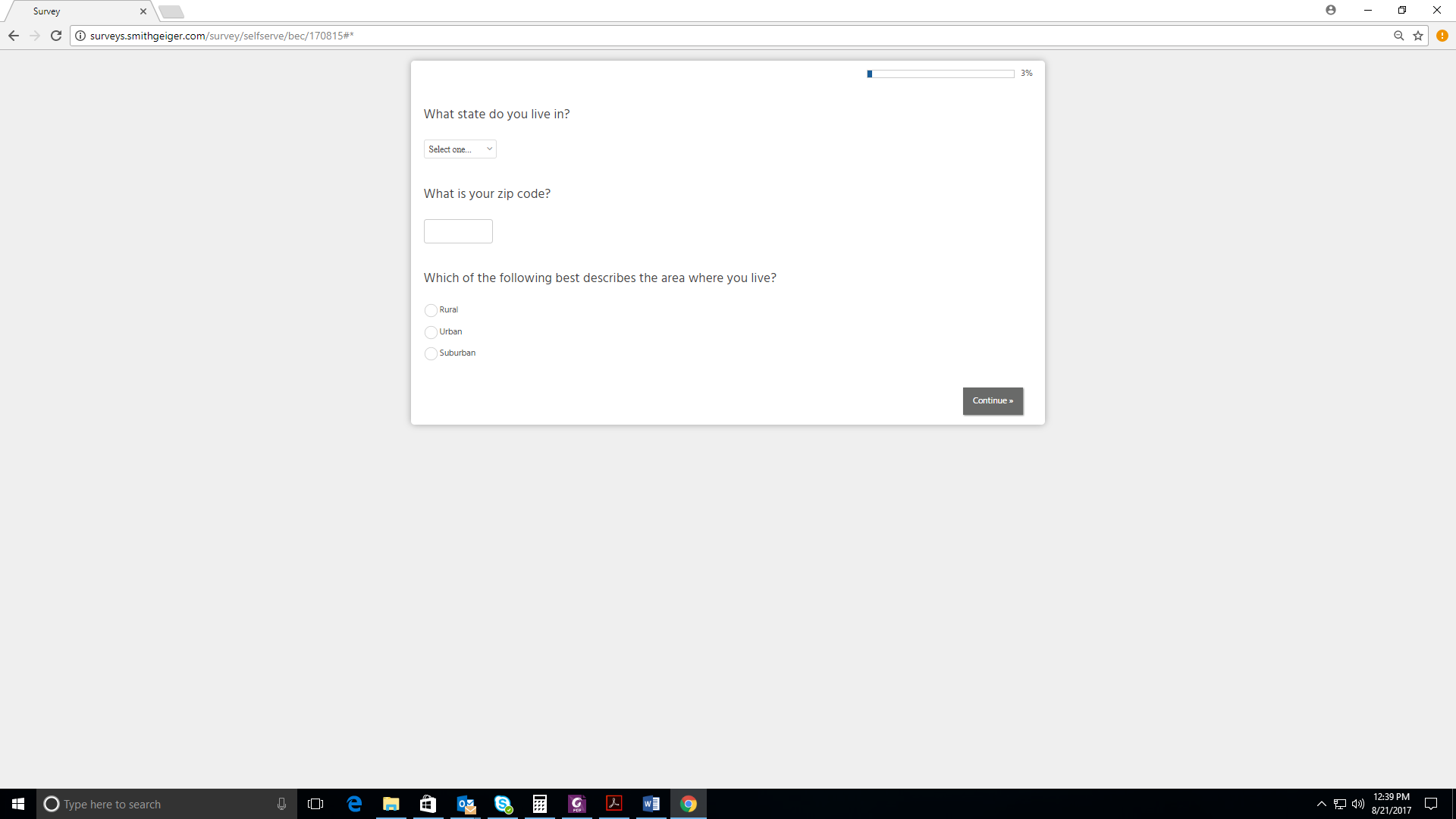Image resolution: width=1456 pixels, height=819 pixels.
Task: Bookmark this page with star icon
Action: pyautogui.click(x=1418, y=36)
